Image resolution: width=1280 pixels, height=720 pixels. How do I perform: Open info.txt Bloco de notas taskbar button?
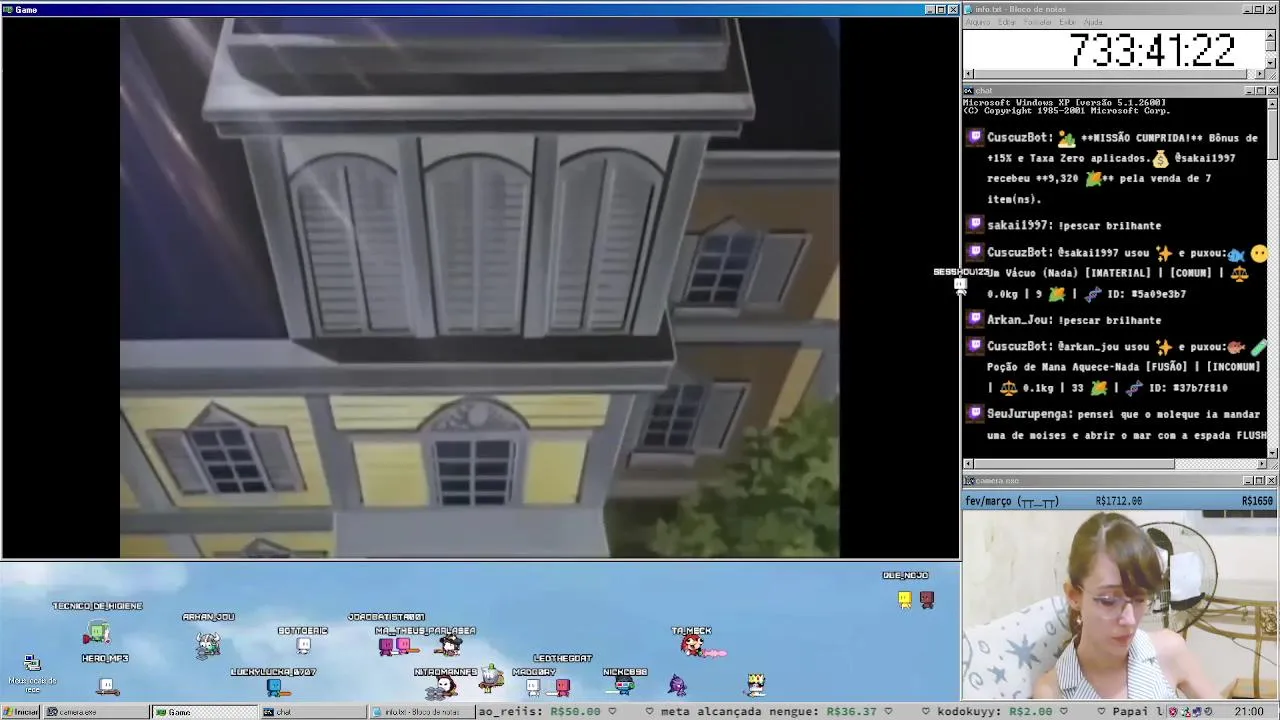coord(421,712)
